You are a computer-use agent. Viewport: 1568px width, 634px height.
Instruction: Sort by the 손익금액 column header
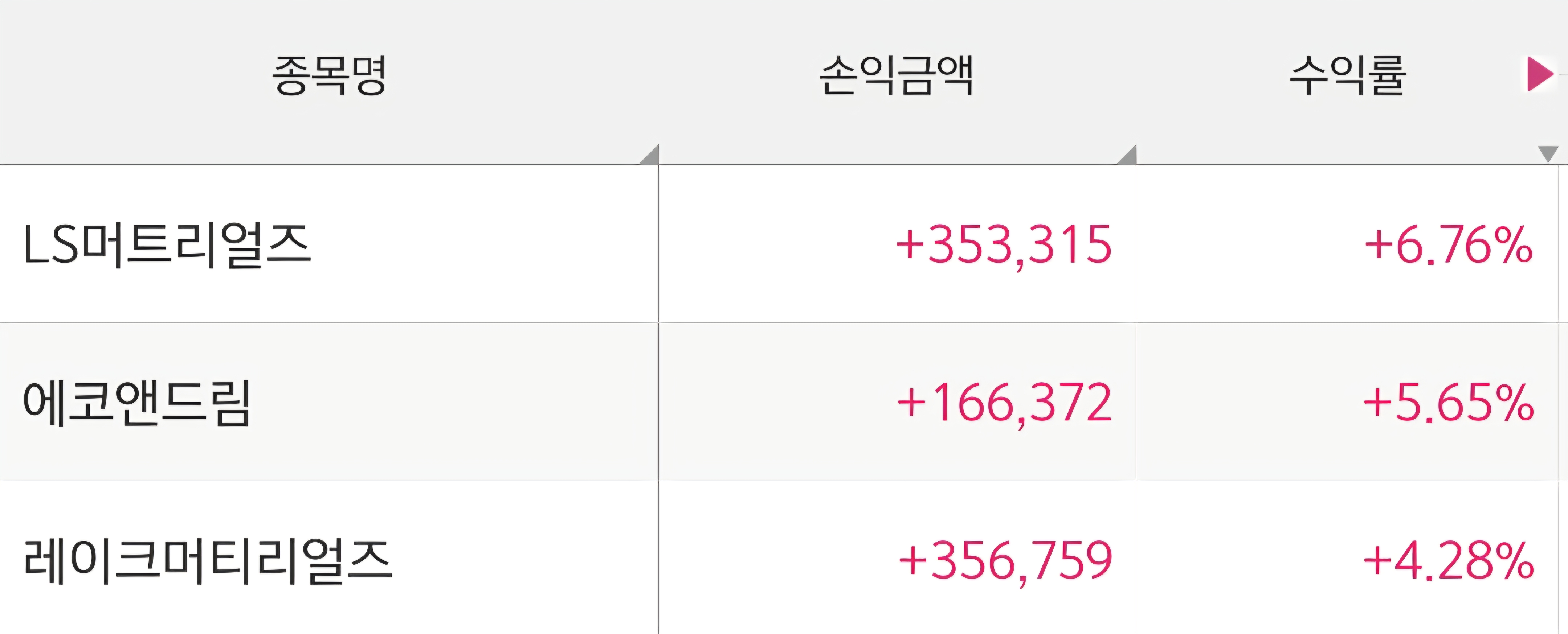pyautogui.click(x=897, y=75)
